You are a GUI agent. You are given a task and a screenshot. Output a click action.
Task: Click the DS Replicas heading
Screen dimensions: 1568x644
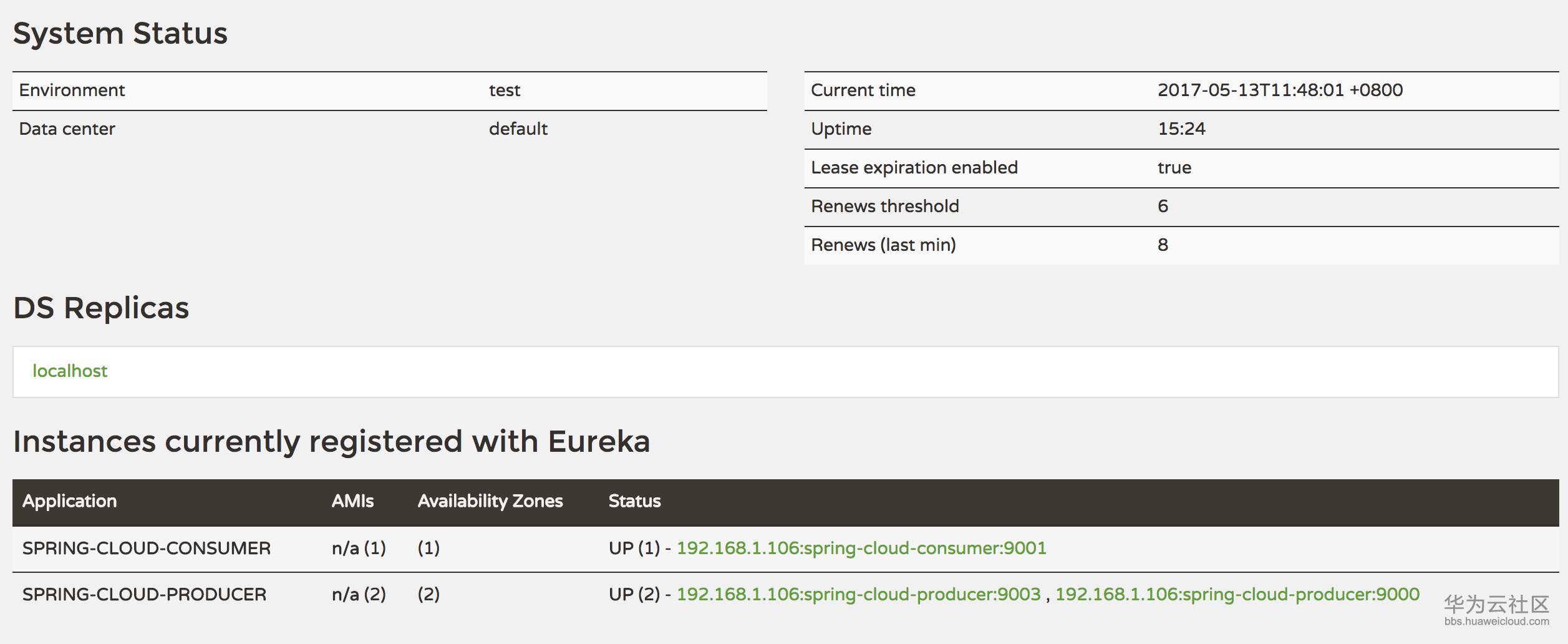click(101, 308)
